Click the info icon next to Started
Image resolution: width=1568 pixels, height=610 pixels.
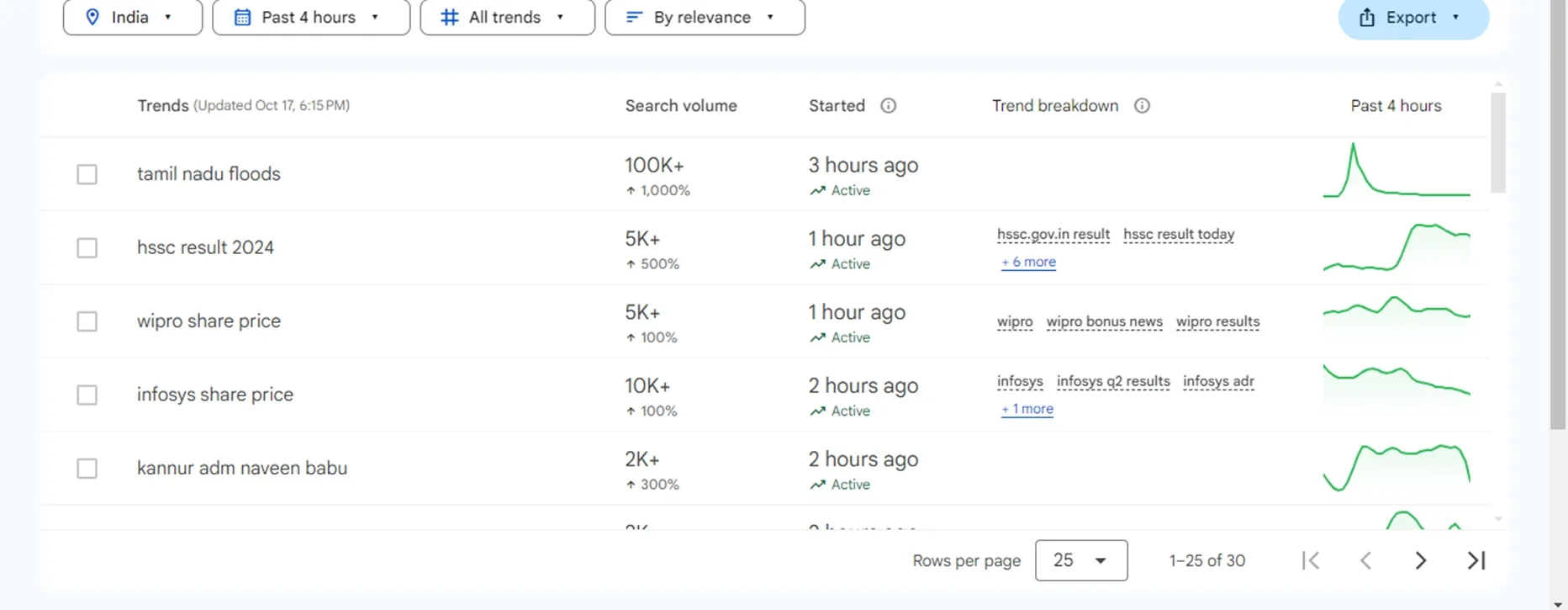pyautogui.click(x=888, y=106)
